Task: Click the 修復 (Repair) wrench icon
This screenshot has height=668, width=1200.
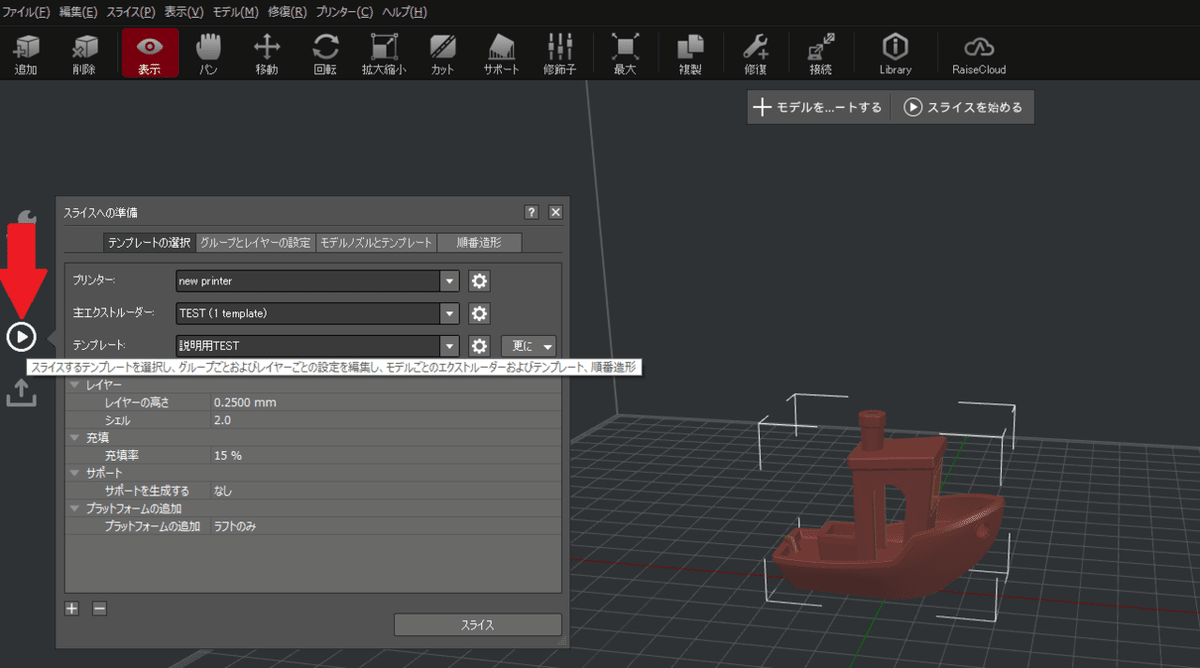Action: pos(756,53)
